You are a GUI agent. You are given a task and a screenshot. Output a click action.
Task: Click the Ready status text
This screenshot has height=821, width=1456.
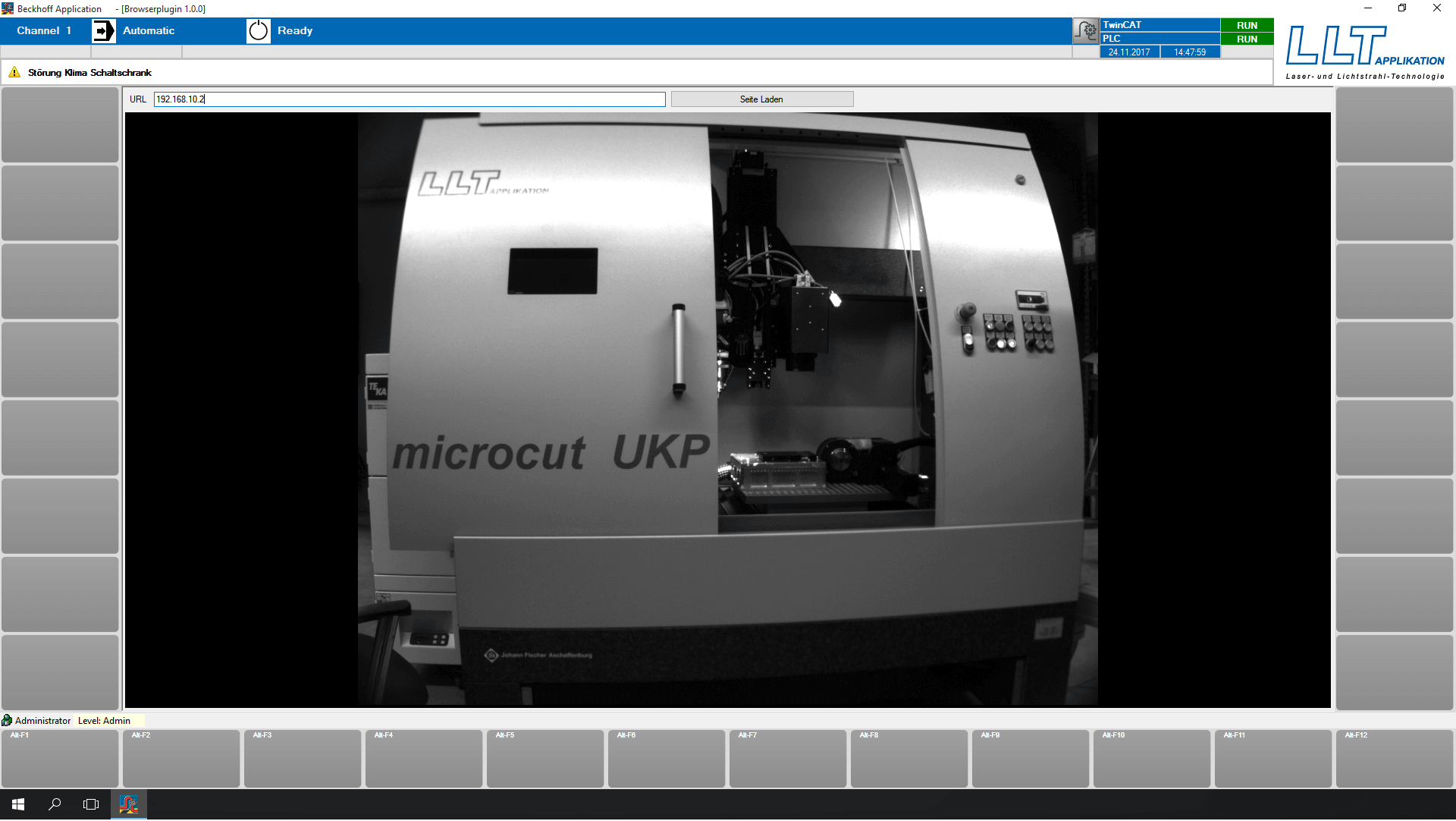click(x=295, y=31)
